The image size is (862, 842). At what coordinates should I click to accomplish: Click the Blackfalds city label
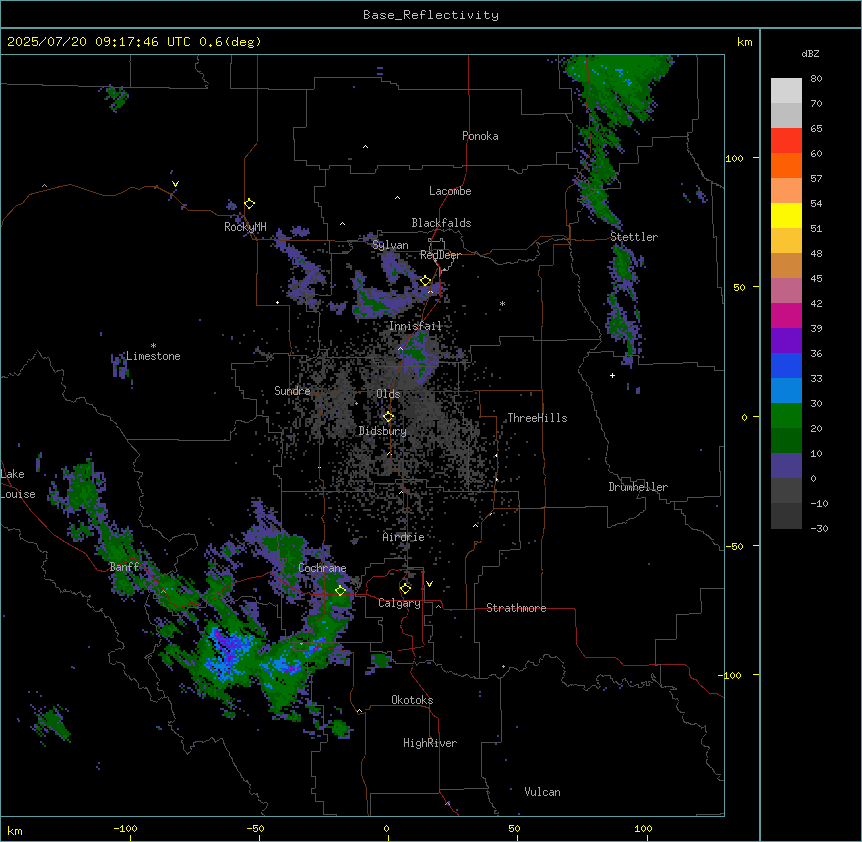[x=441, y=223]
